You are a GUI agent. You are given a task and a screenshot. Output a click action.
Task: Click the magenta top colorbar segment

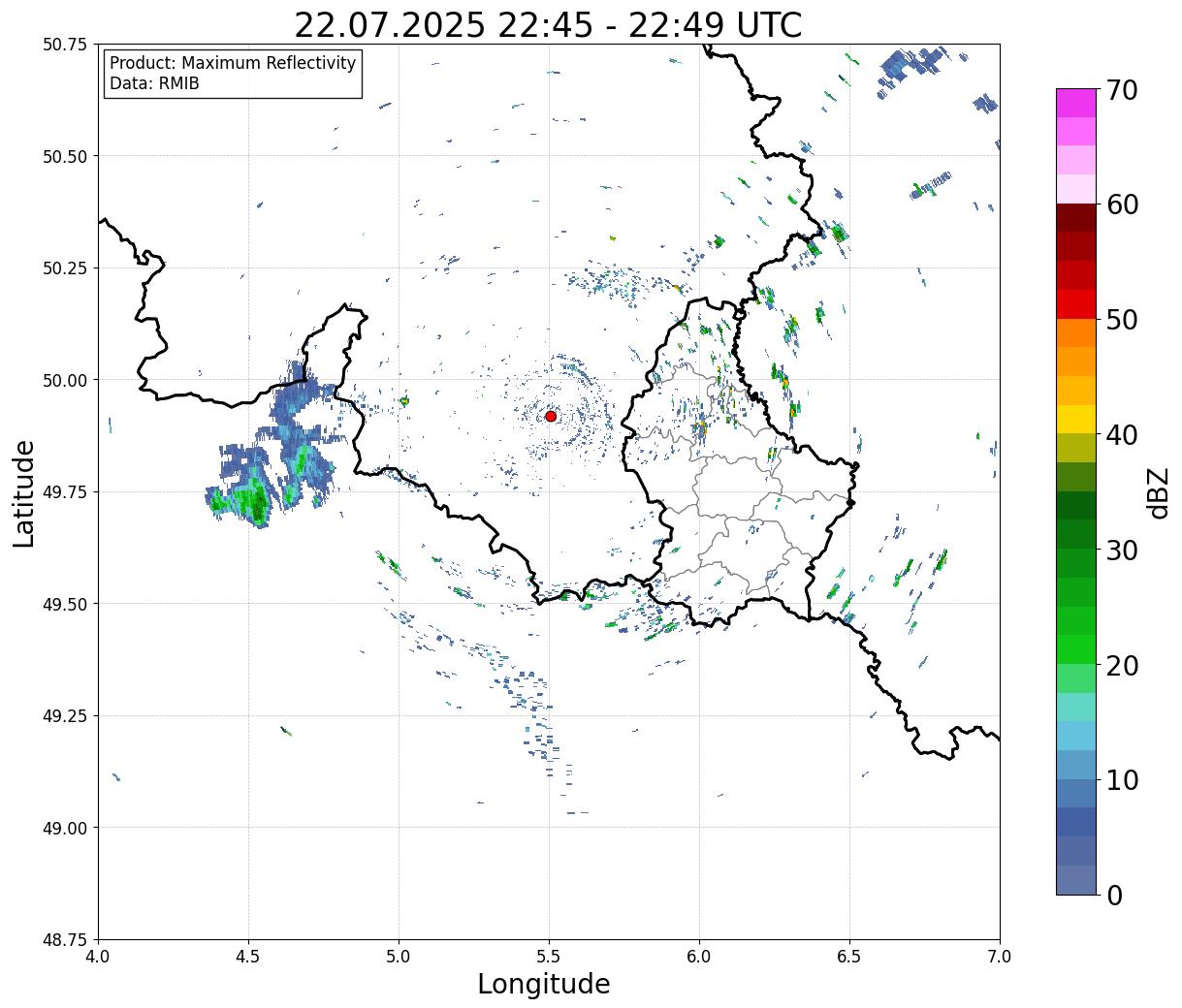pos(1076,103)
